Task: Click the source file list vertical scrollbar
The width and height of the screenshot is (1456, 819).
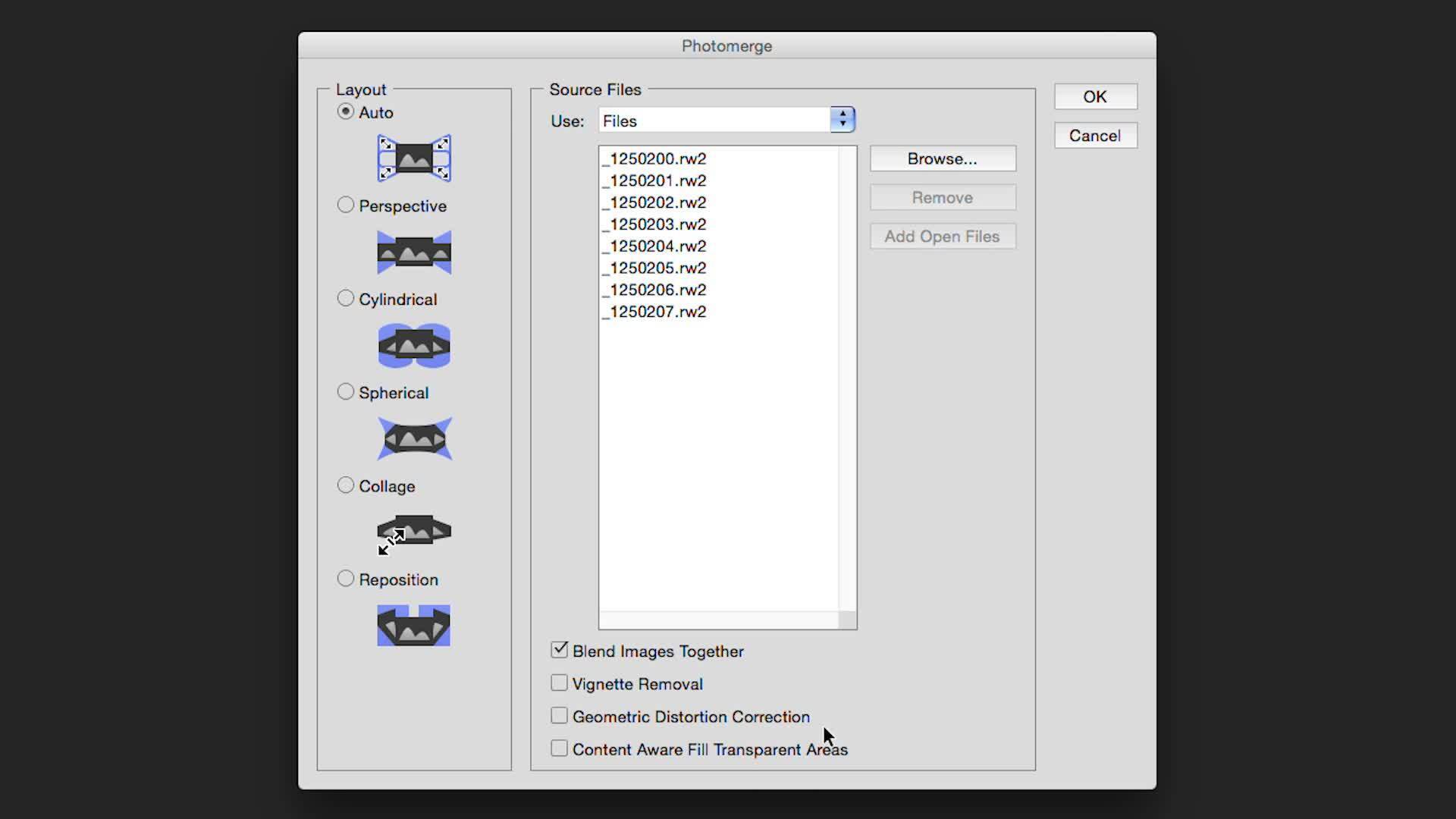Action: pos(848,378)
